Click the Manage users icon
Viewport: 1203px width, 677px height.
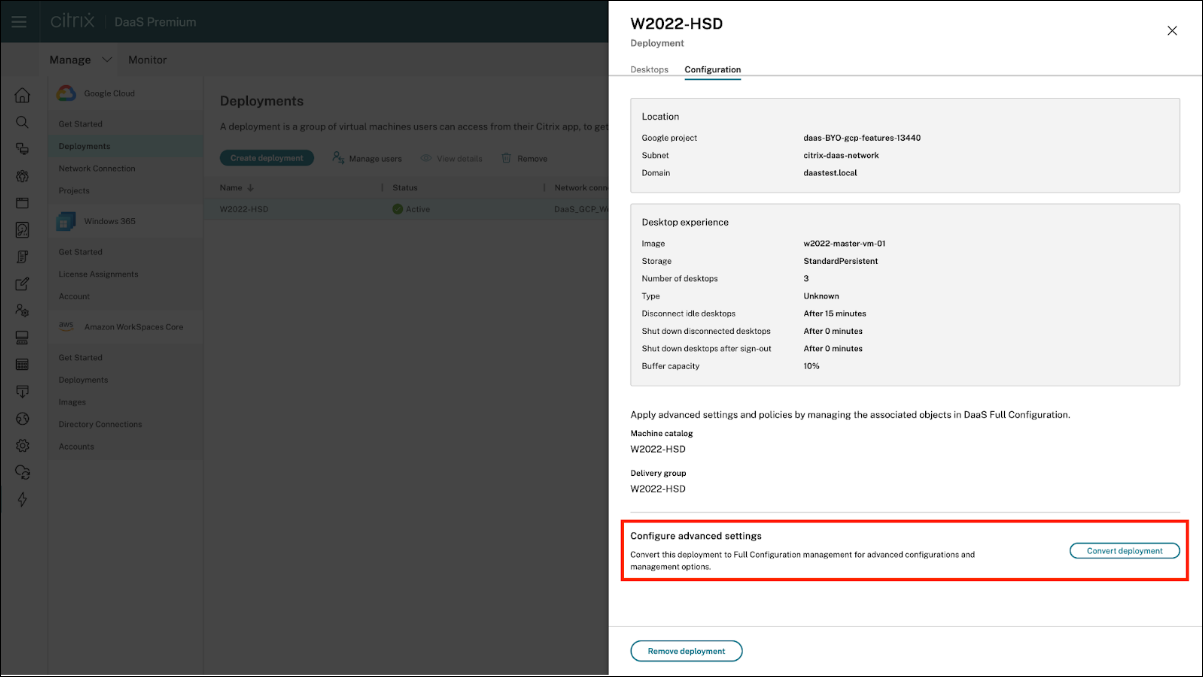(338, 158)
